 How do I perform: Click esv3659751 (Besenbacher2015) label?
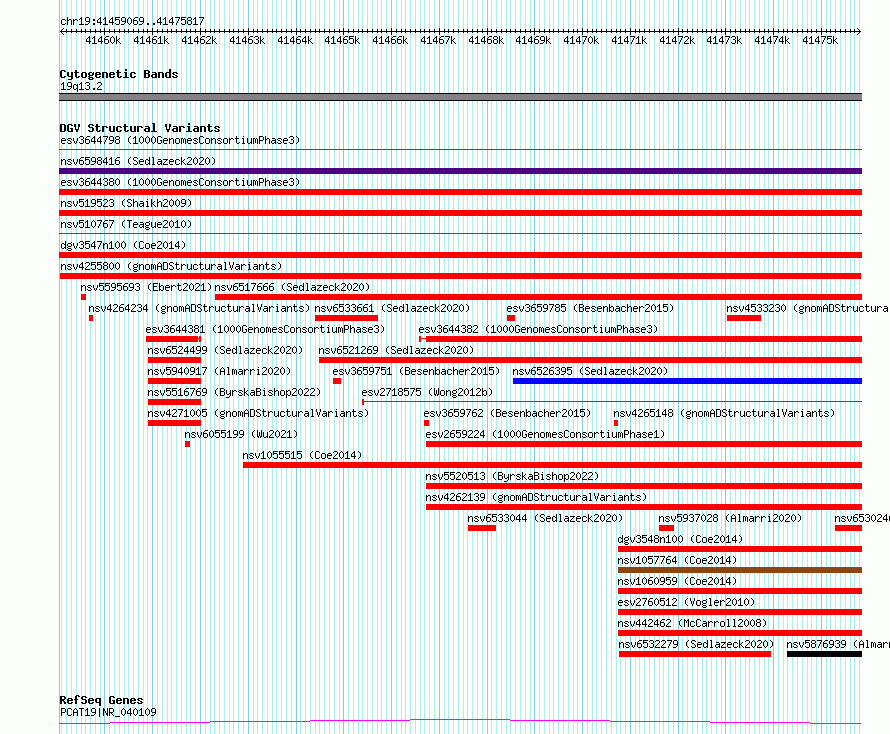coord(416,371)
